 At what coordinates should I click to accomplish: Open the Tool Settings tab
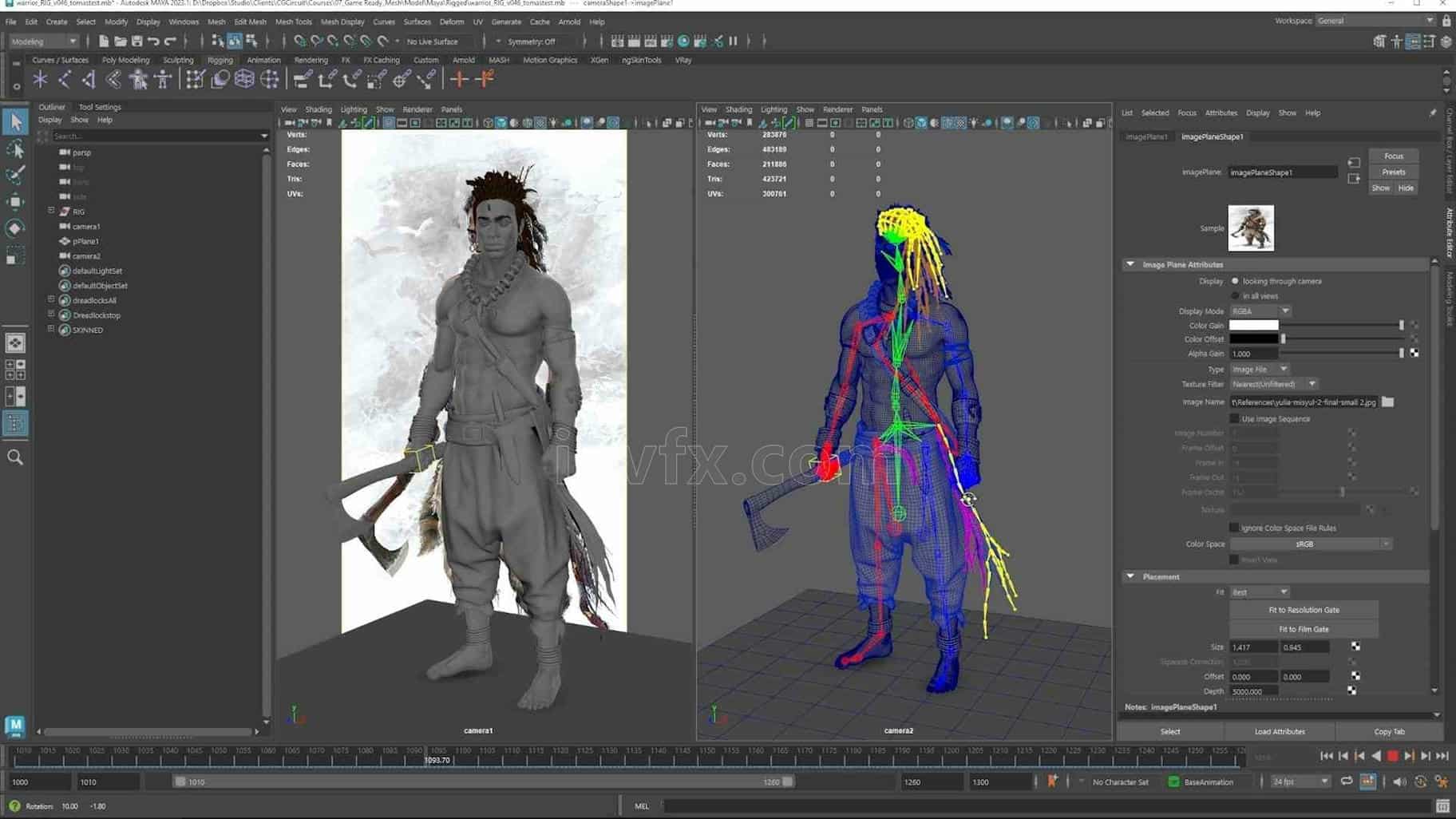(100, 107)
